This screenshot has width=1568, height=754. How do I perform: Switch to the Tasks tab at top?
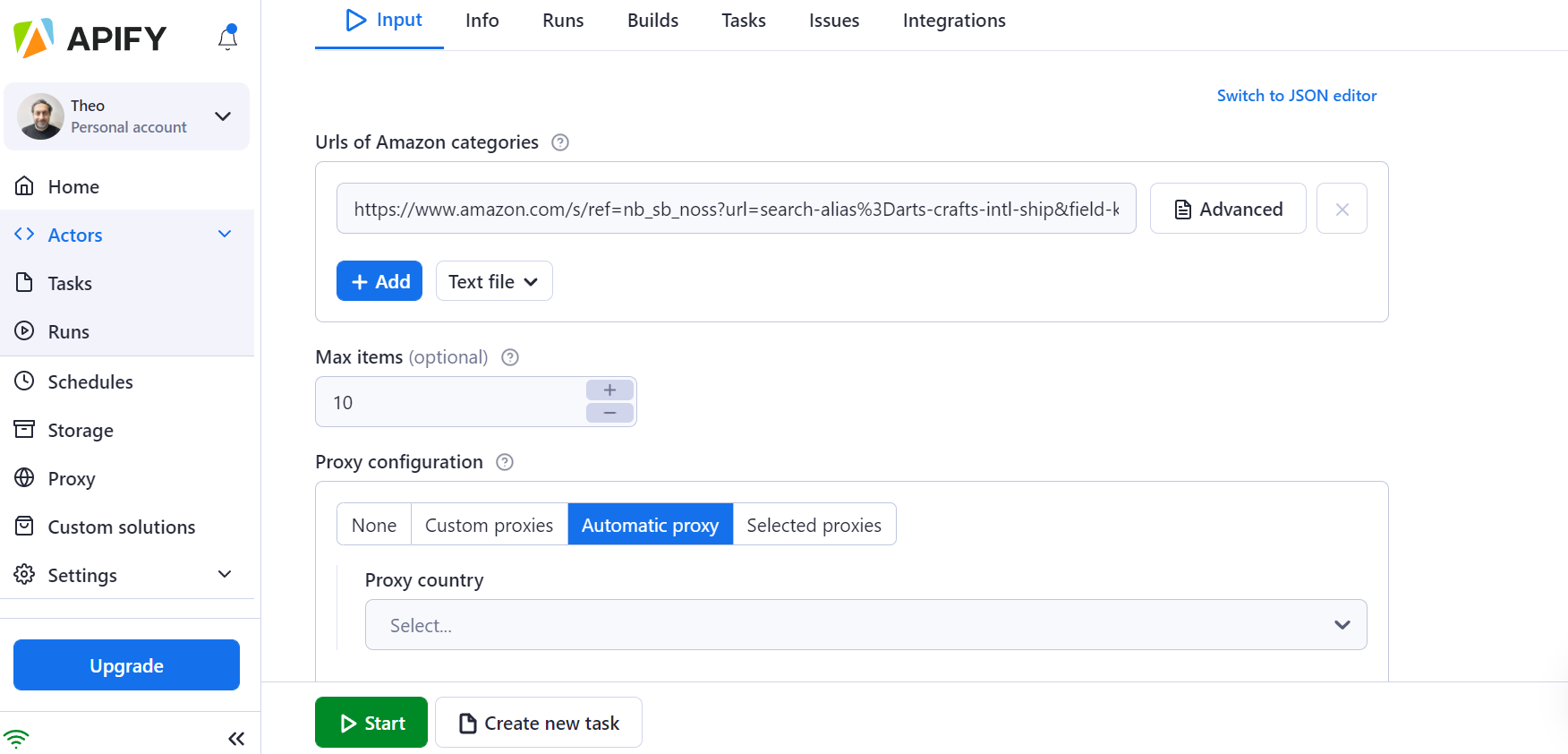tap(744, 21)
